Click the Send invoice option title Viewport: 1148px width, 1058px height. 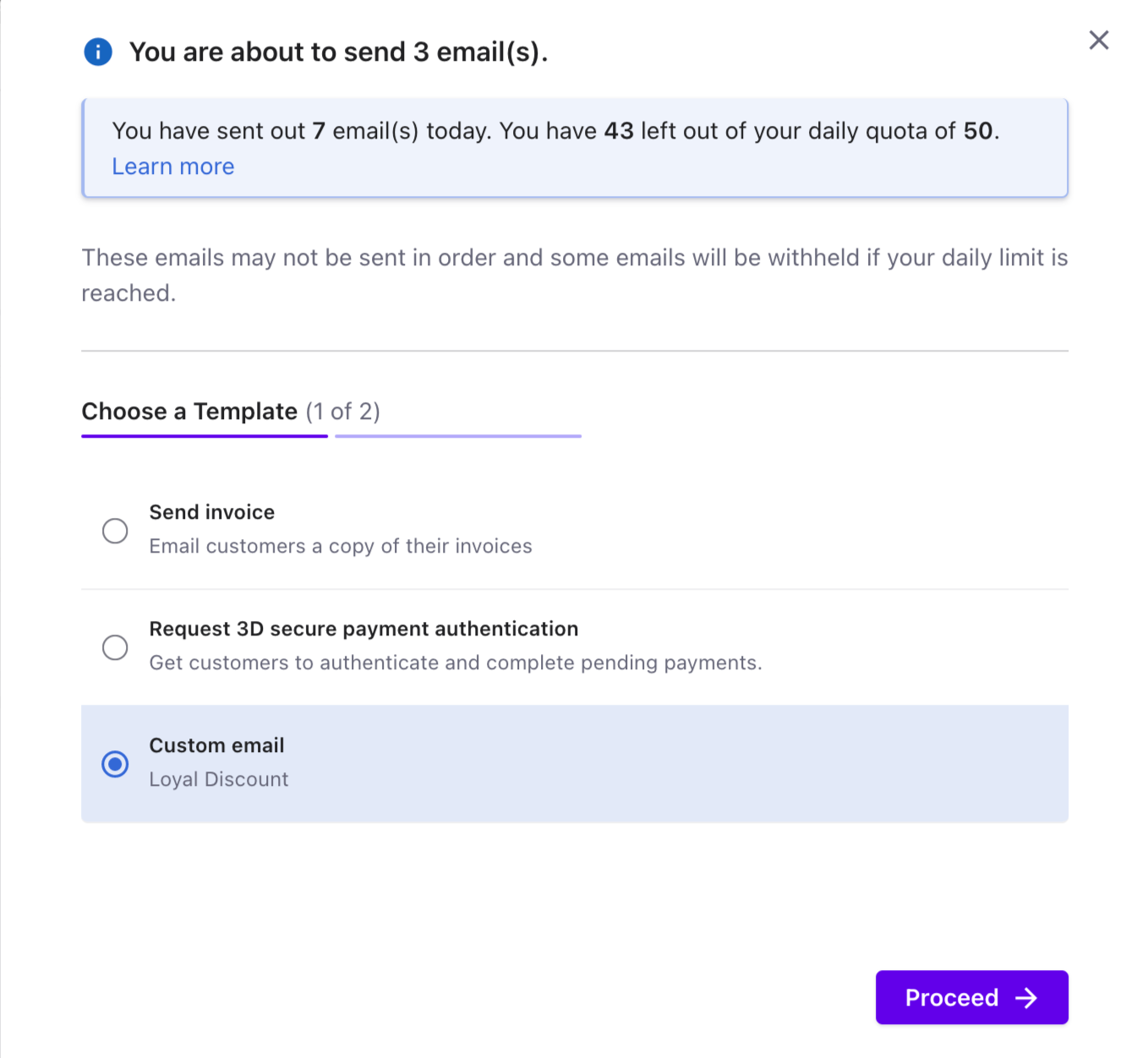tap(212, 512)
